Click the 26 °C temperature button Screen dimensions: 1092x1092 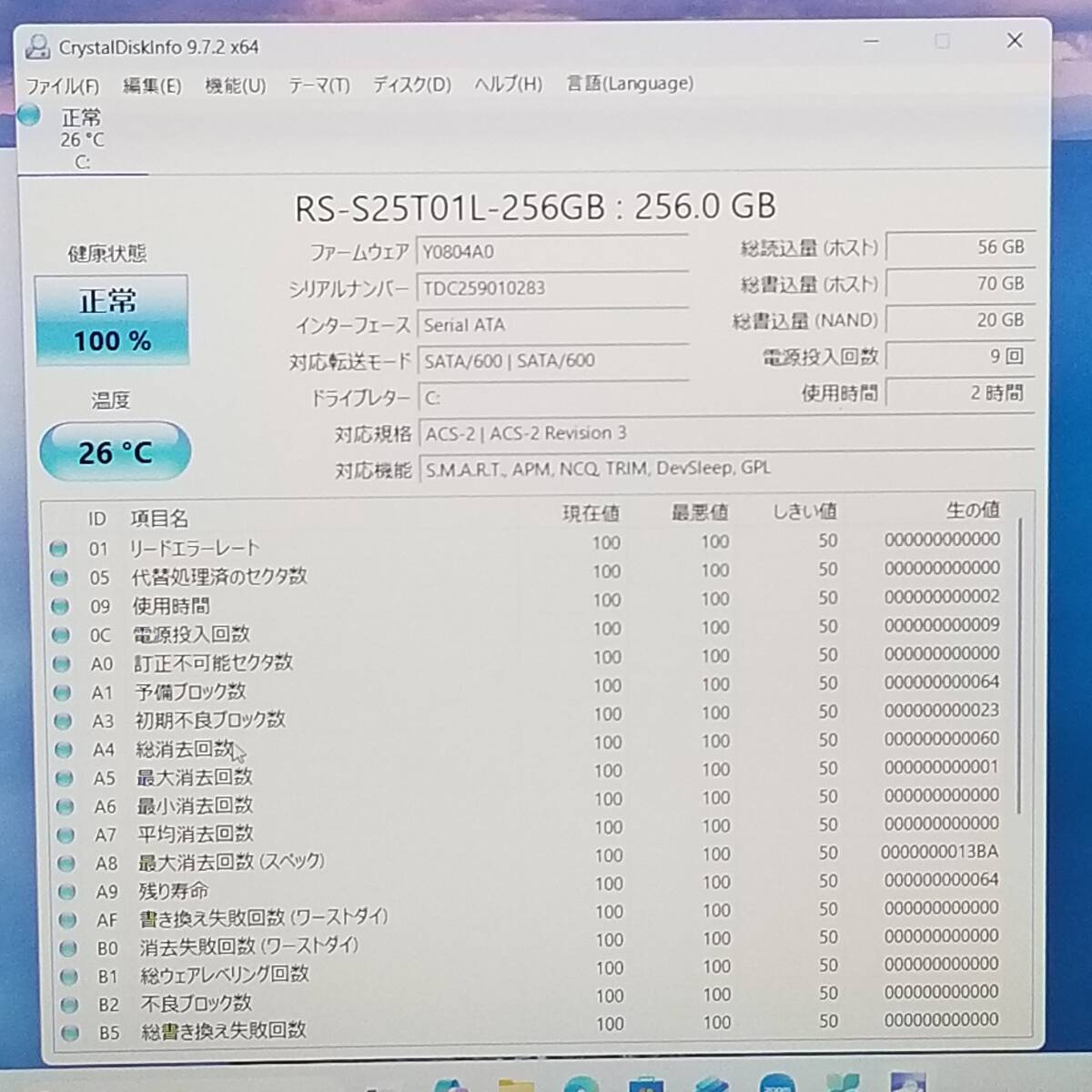click(x=115, y=451)
